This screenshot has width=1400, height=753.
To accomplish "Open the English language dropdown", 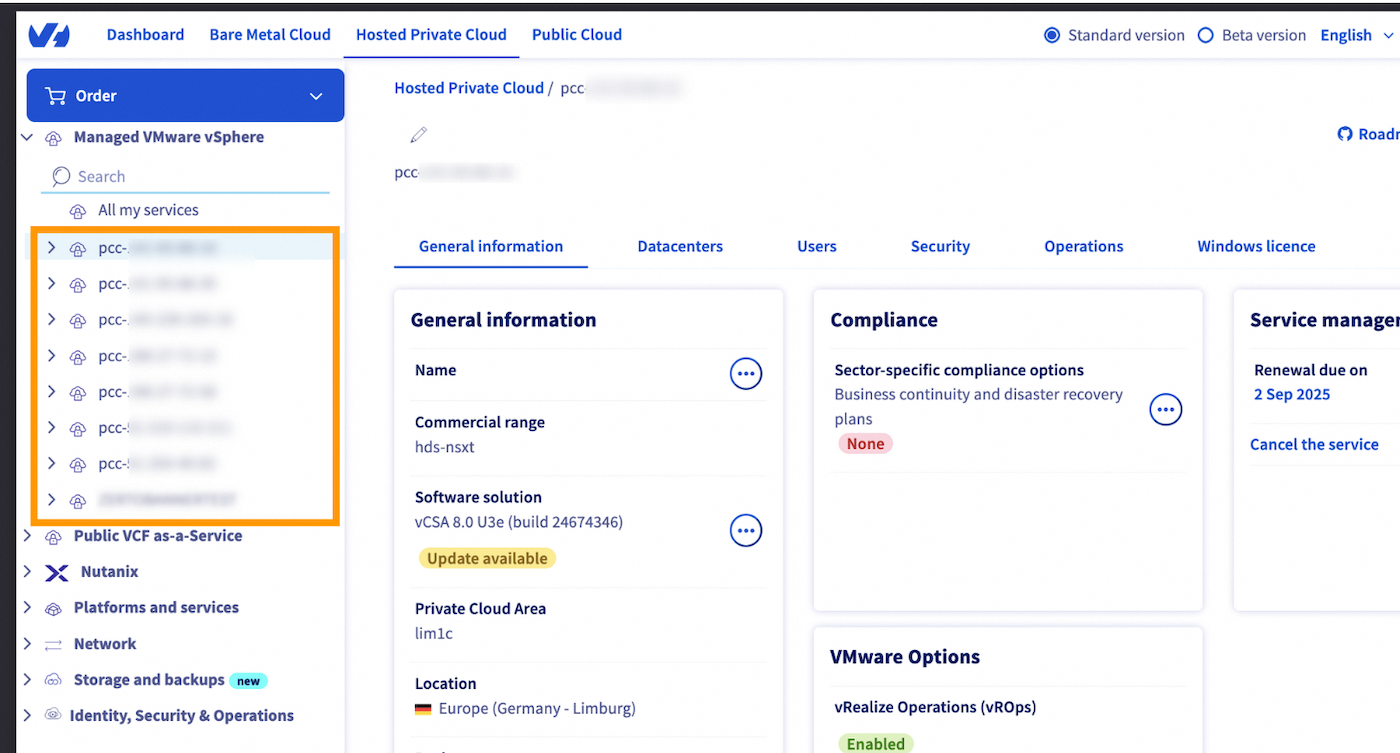I will coord(1354,34).
